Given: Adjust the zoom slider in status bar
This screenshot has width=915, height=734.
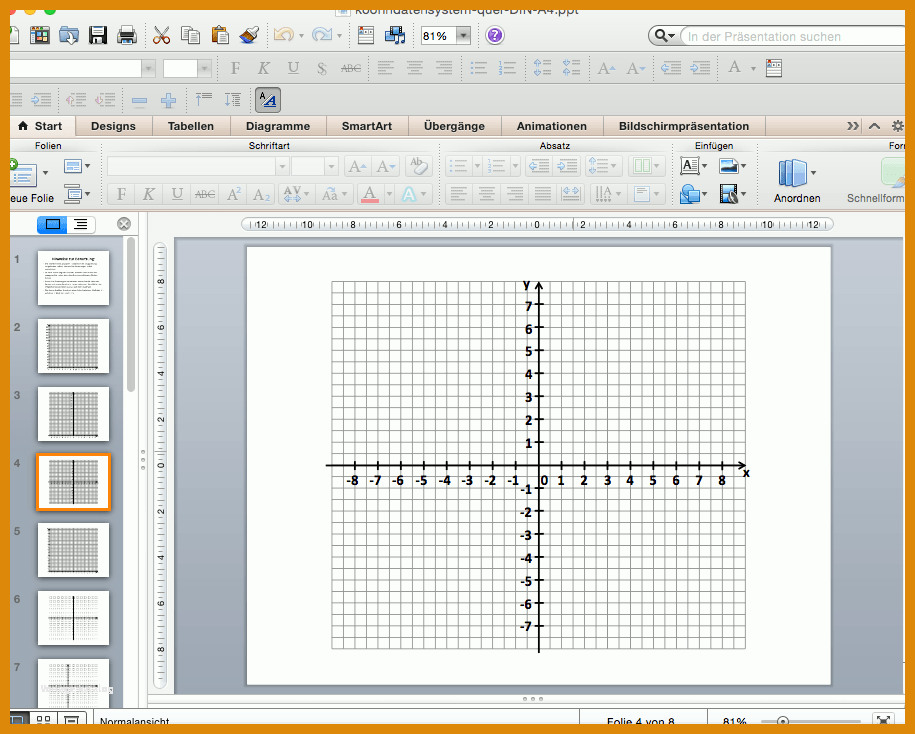Looking at the screenshot, I should coord(783,721).
